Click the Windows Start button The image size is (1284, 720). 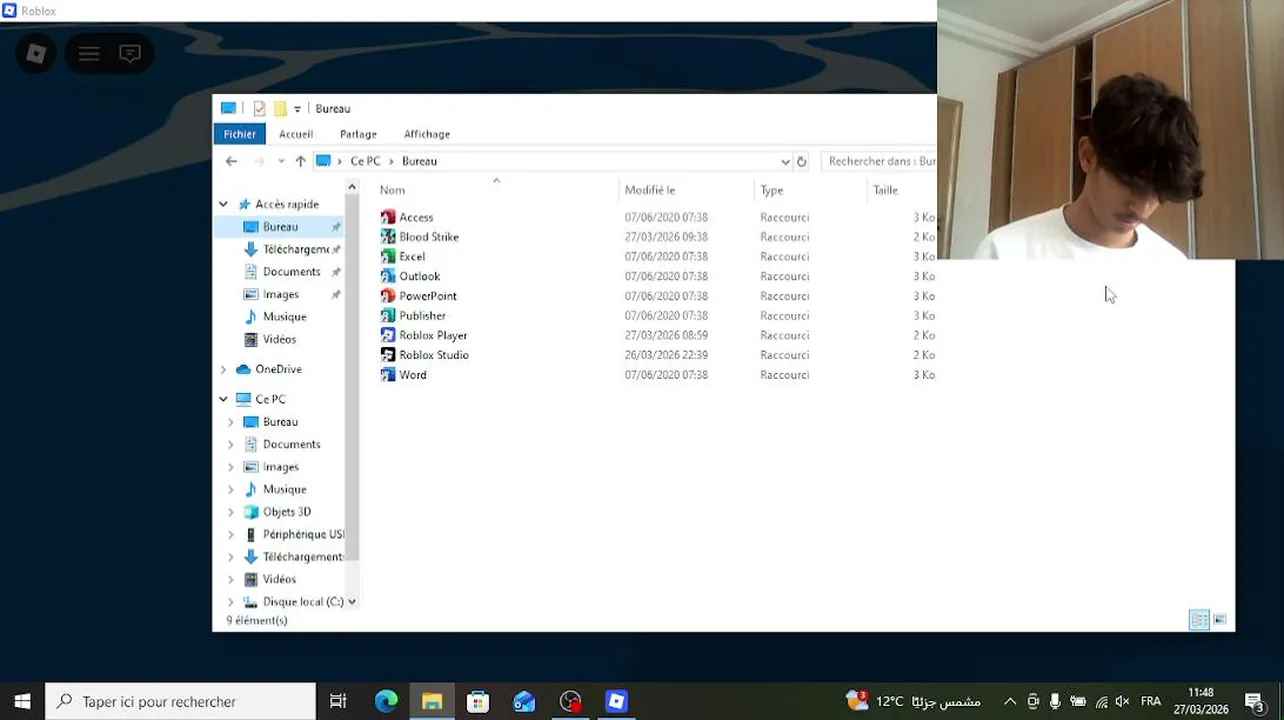(22, 701)
